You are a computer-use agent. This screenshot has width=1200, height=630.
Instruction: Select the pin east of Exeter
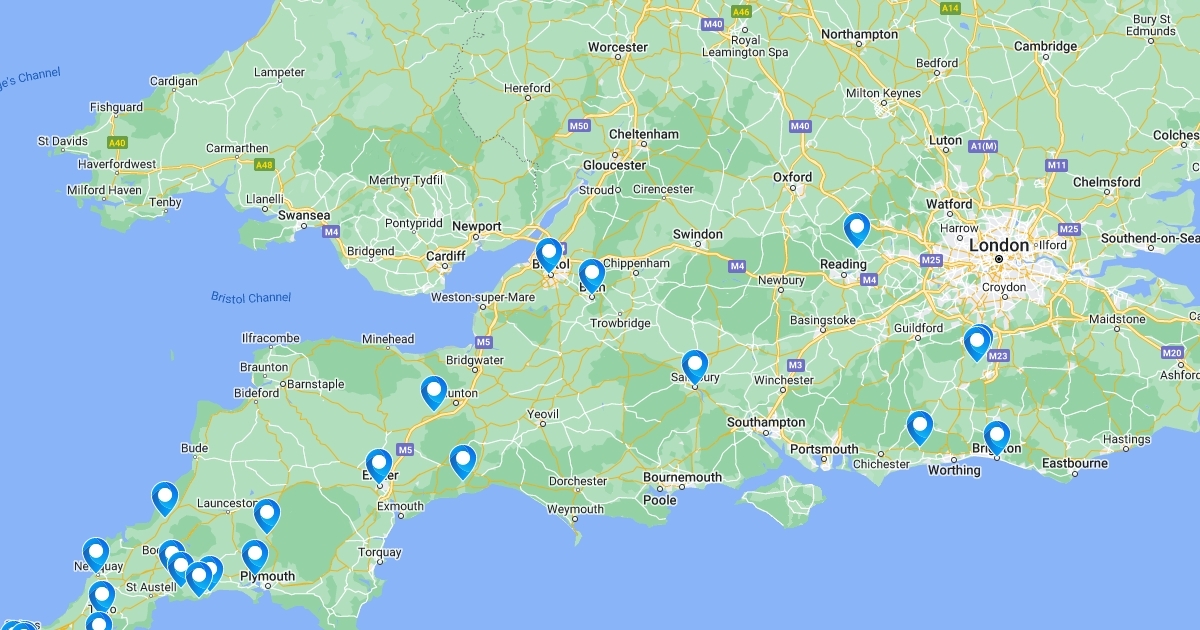point(463,462)
